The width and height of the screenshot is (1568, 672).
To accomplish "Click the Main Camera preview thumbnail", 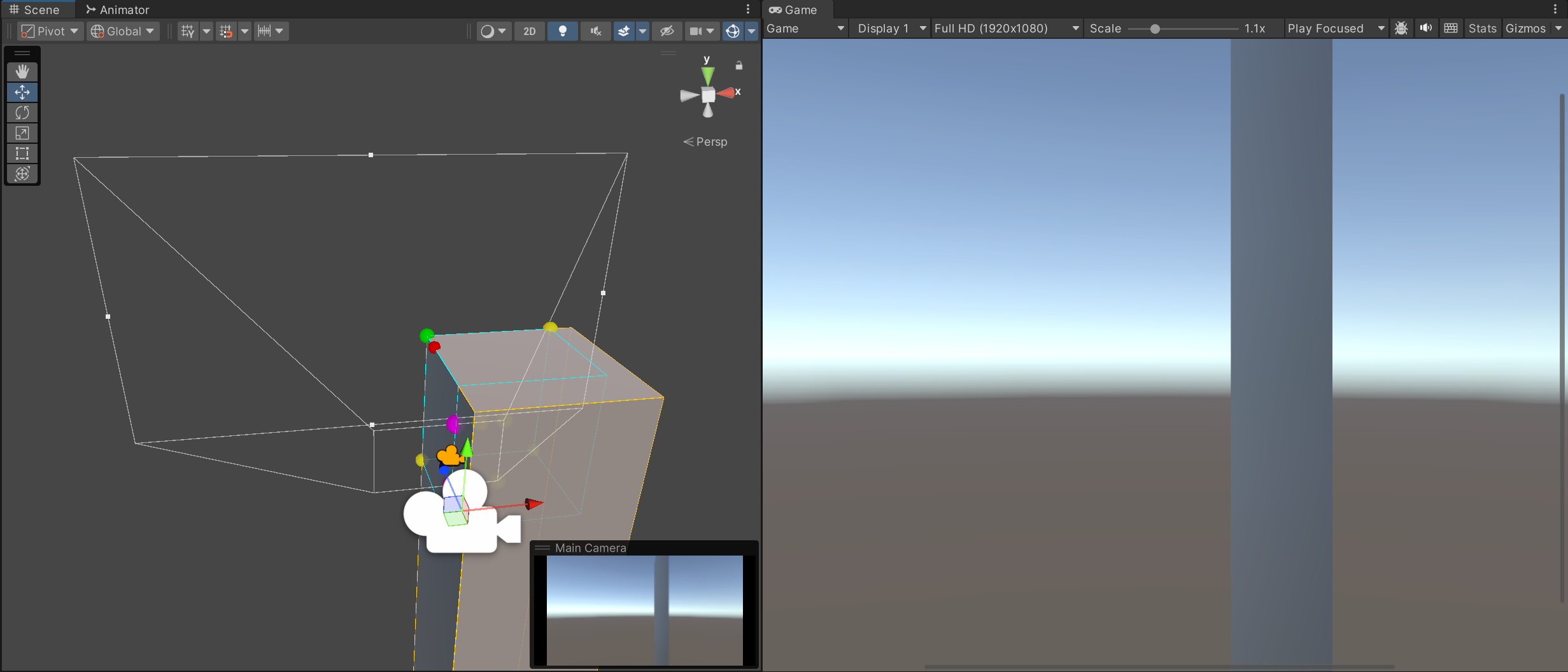I will 645,610.
